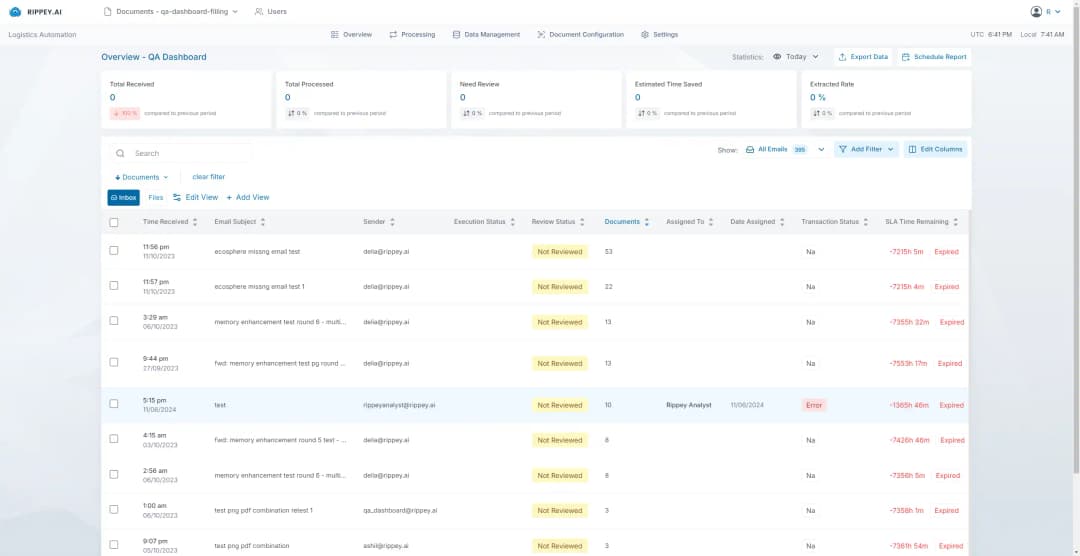Image resolution: width=1080 pixels, height=556 pixels.
Task: Click the search magnifier icon
Action: pyautogui.click(x=121, y=154)
